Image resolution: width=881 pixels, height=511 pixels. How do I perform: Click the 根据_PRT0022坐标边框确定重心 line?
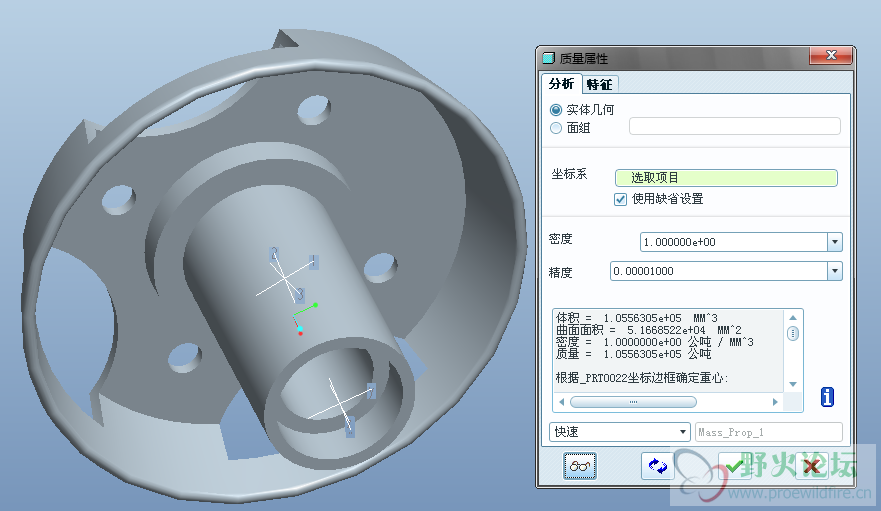pyautogui.click(x=642, y=378)
